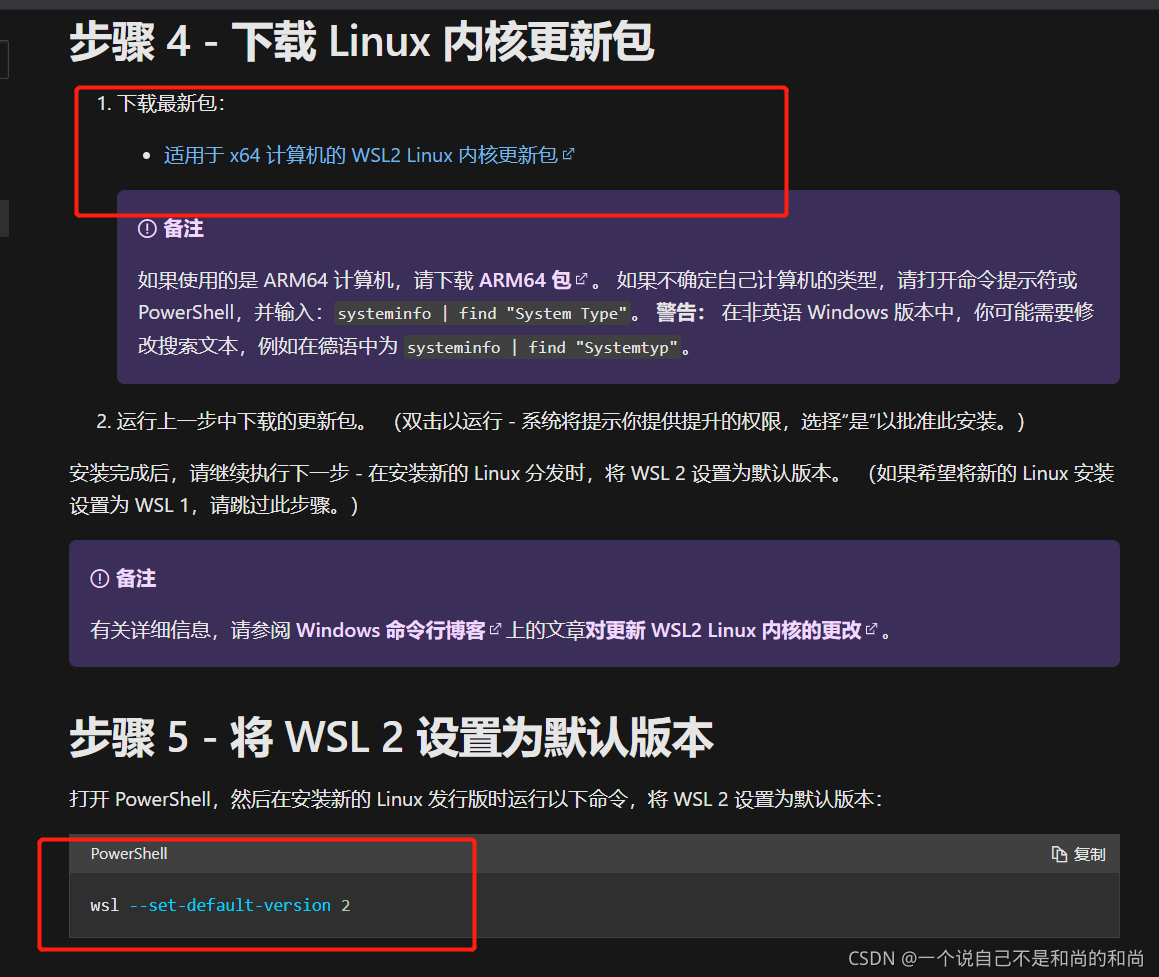Click the bold 警告： text in the note
The width and height of the screenshot is (1159, 977).
tap(680, 313)
